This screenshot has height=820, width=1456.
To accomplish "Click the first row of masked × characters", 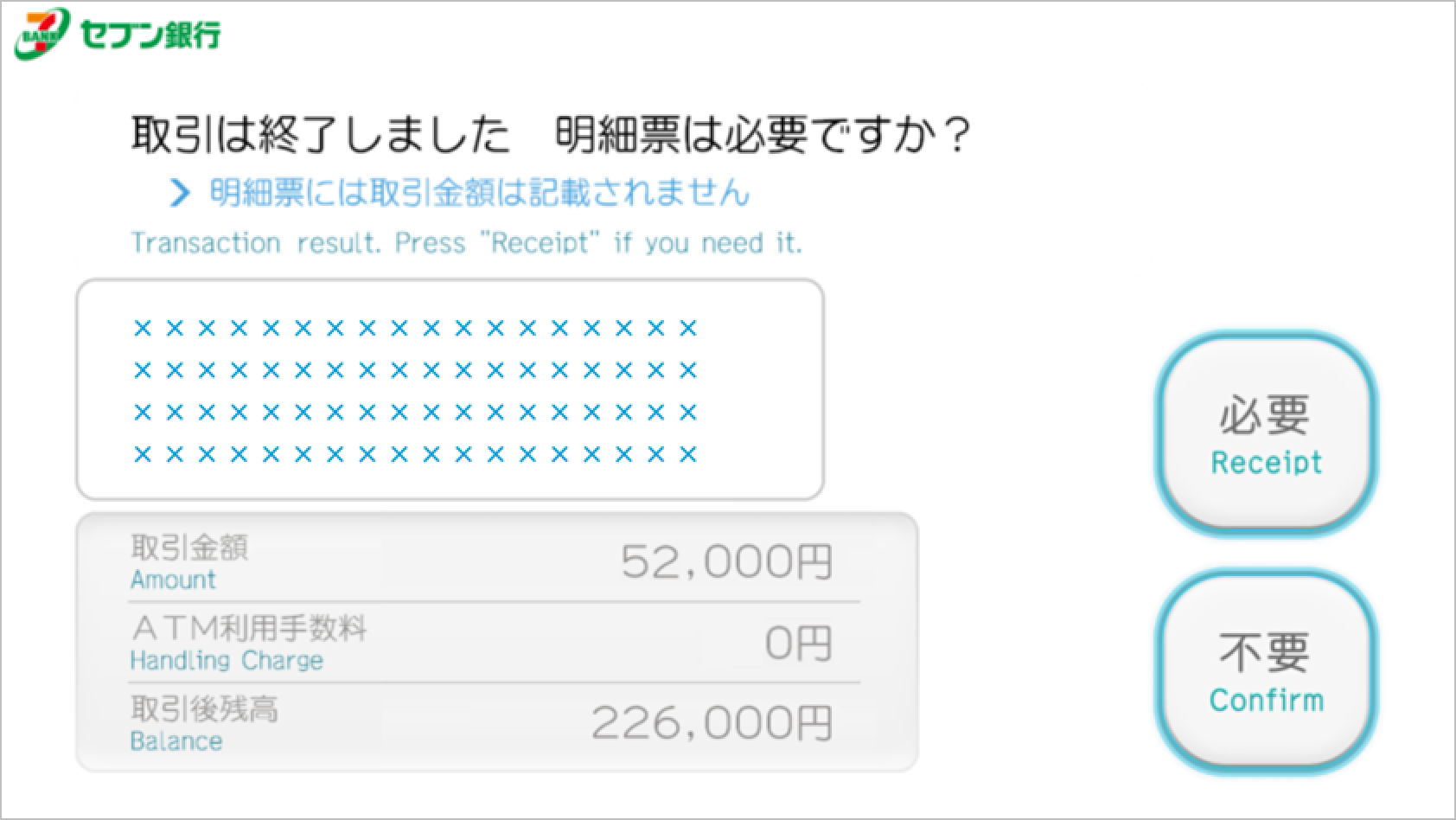I will [415, 329].
